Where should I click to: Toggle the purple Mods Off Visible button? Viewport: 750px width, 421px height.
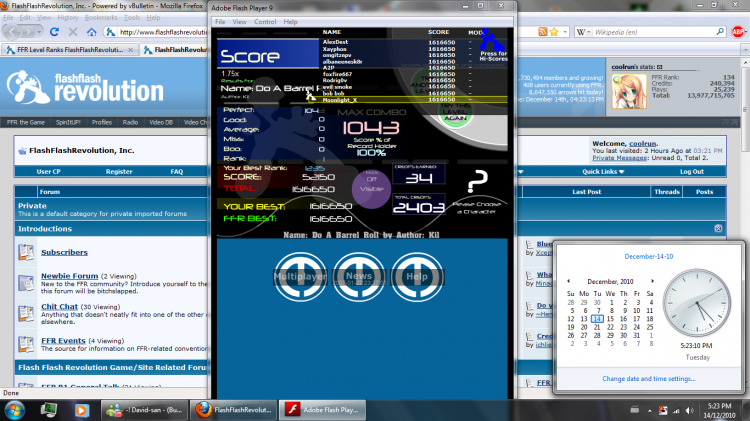(x=372, y=188)
